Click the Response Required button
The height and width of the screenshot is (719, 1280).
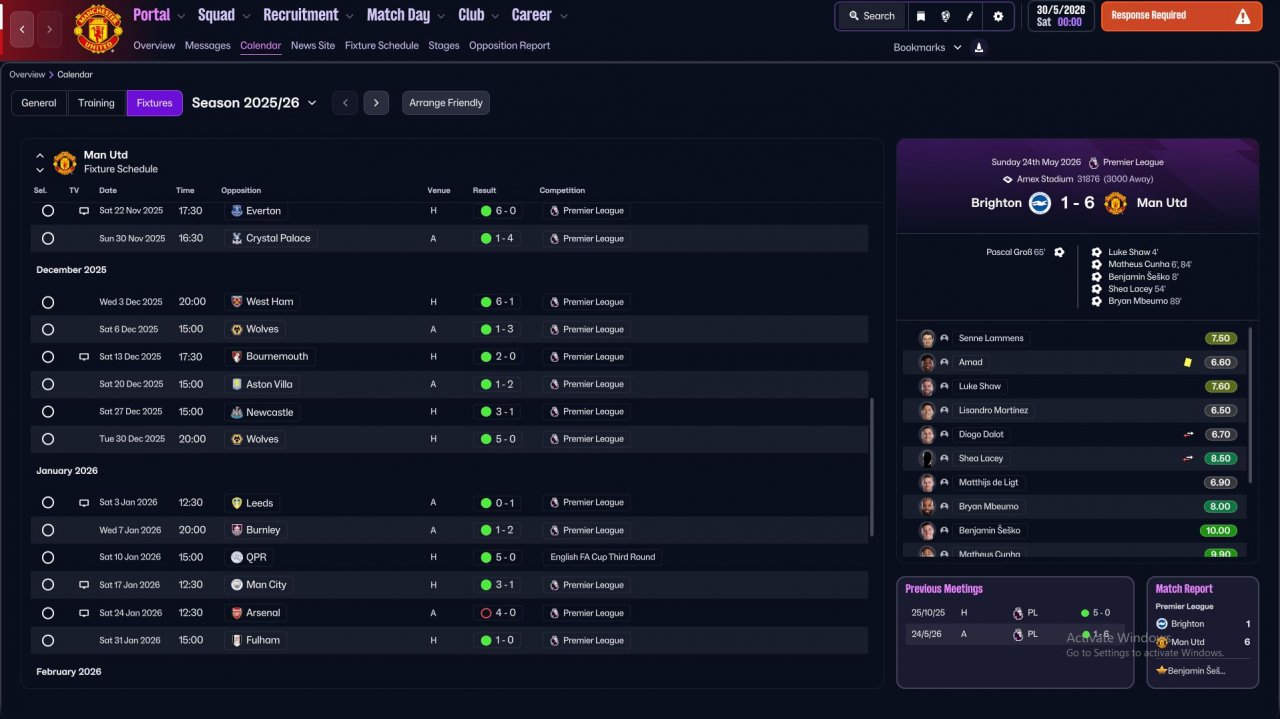pos(1181,16)
